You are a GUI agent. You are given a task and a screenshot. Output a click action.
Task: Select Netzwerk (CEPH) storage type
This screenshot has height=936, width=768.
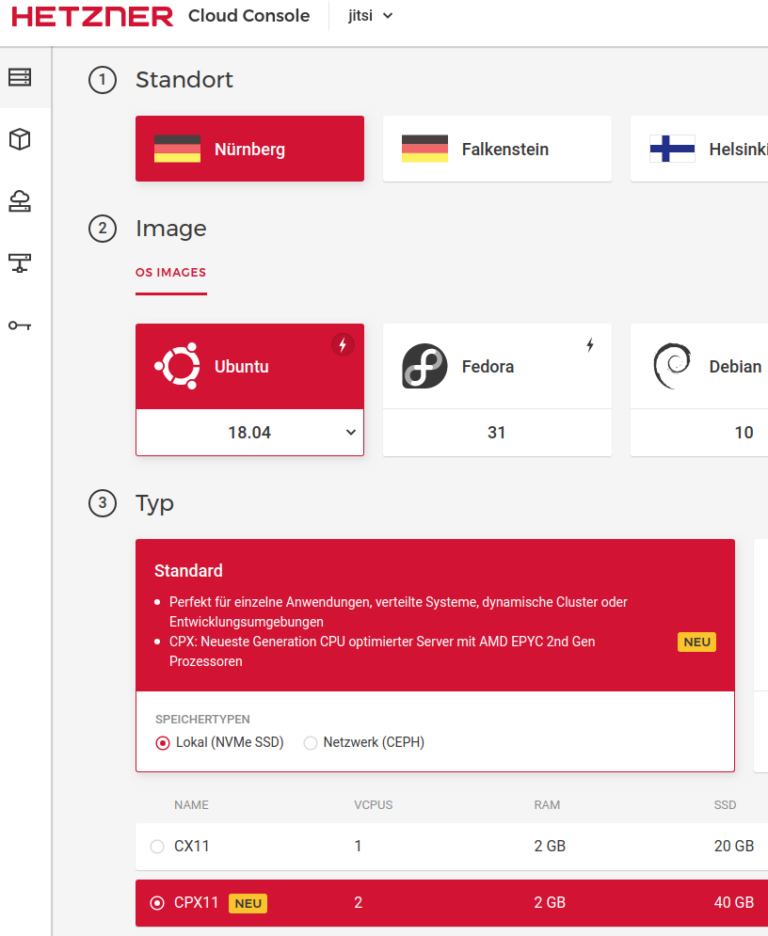[x=310, y=743]
